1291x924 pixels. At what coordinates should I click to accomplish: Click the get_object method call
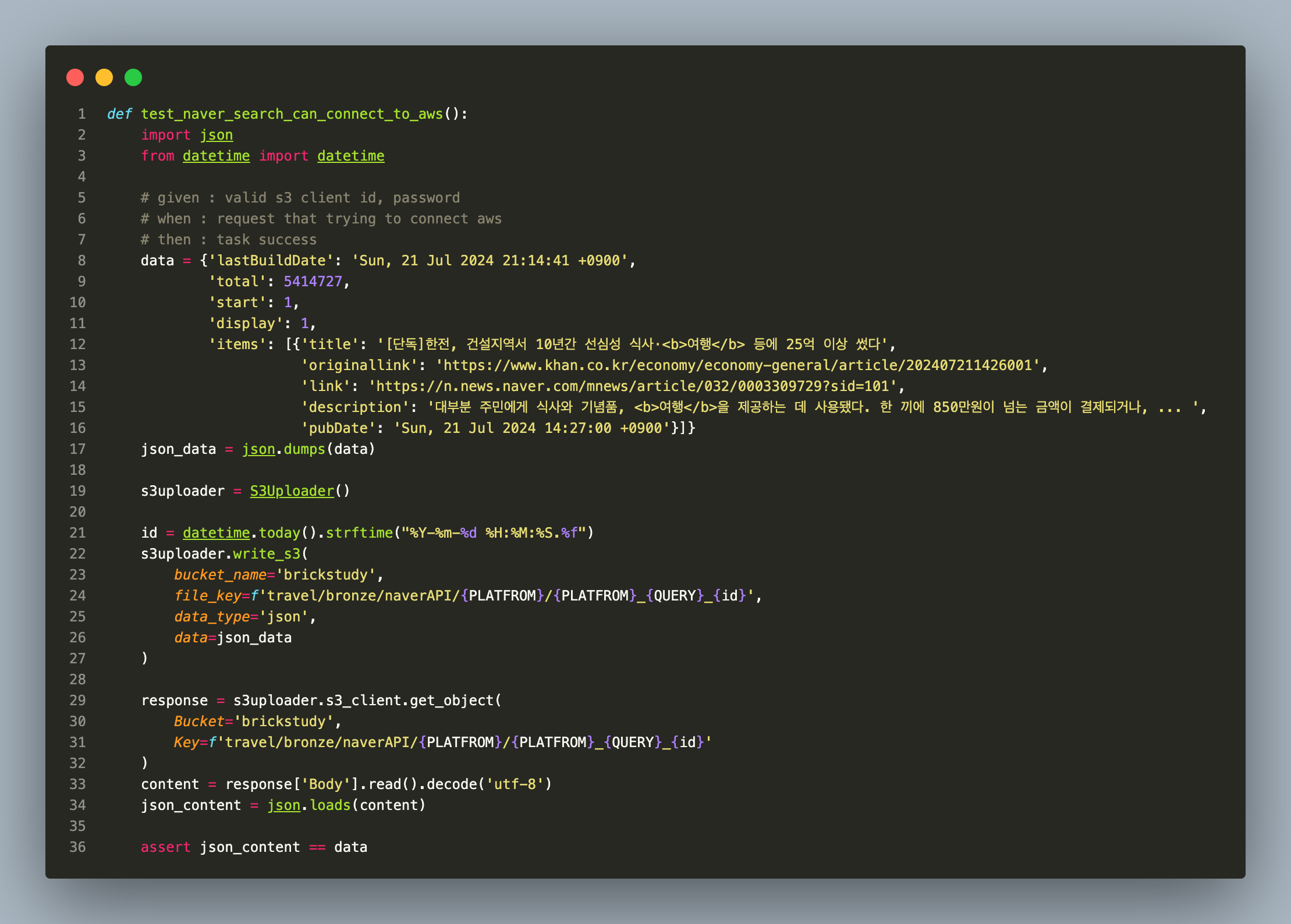(451, 701)
